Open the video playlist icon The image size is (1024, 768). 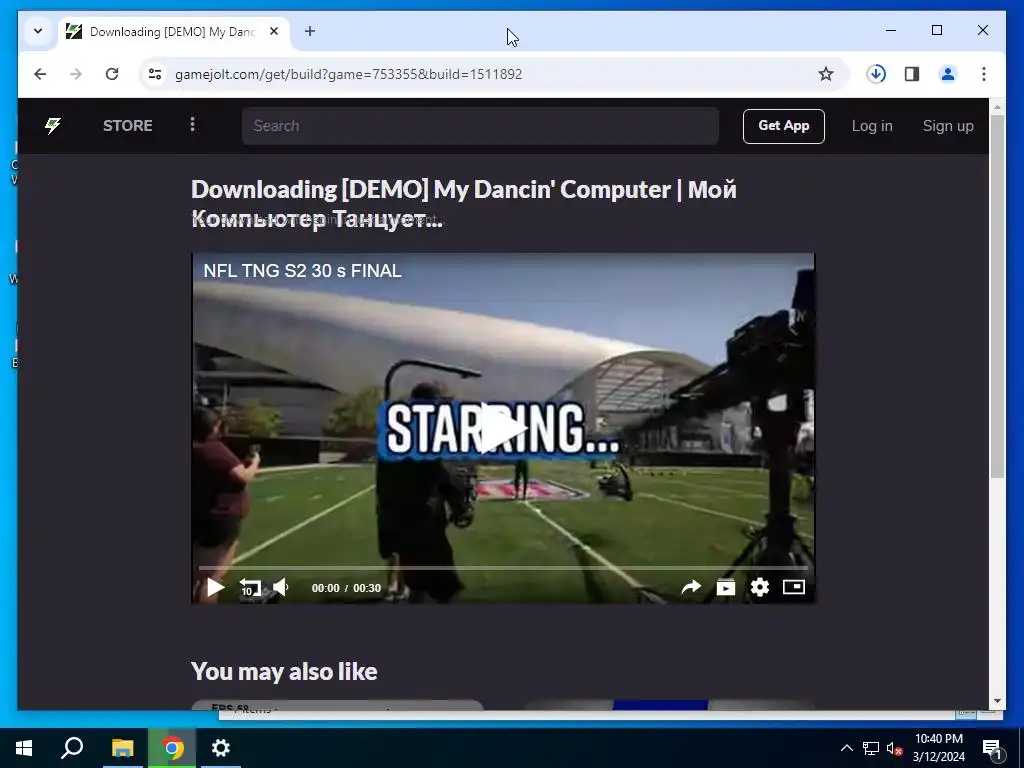coord(726,588)
